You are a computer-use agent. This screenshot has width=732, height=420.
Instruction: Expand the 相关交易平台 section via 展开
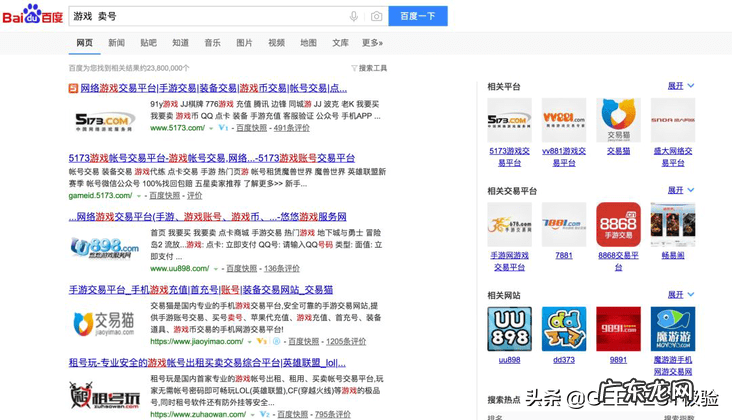click(x=681, y=190)
